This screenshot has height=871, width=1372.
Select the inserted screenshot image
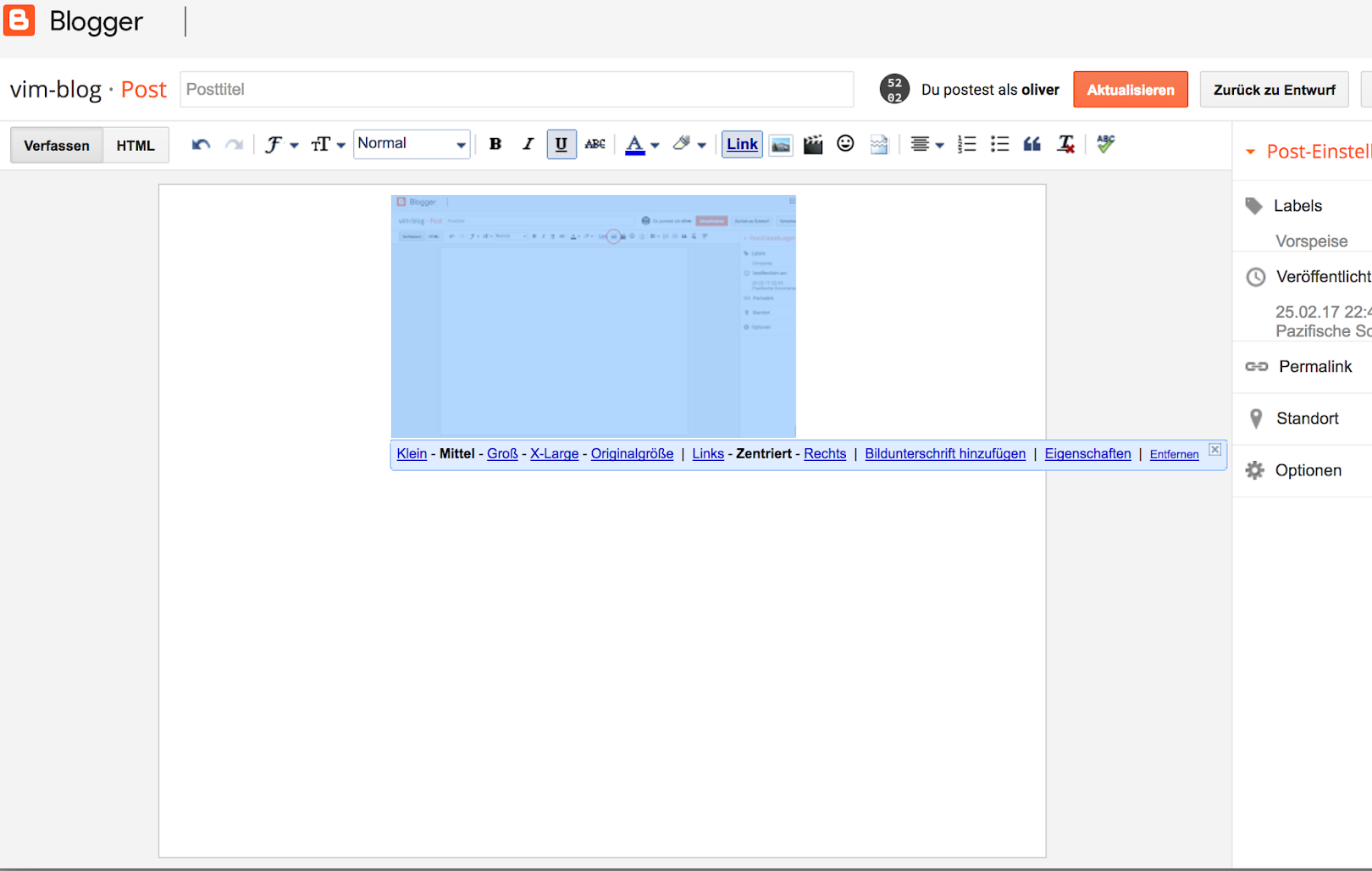594,316
